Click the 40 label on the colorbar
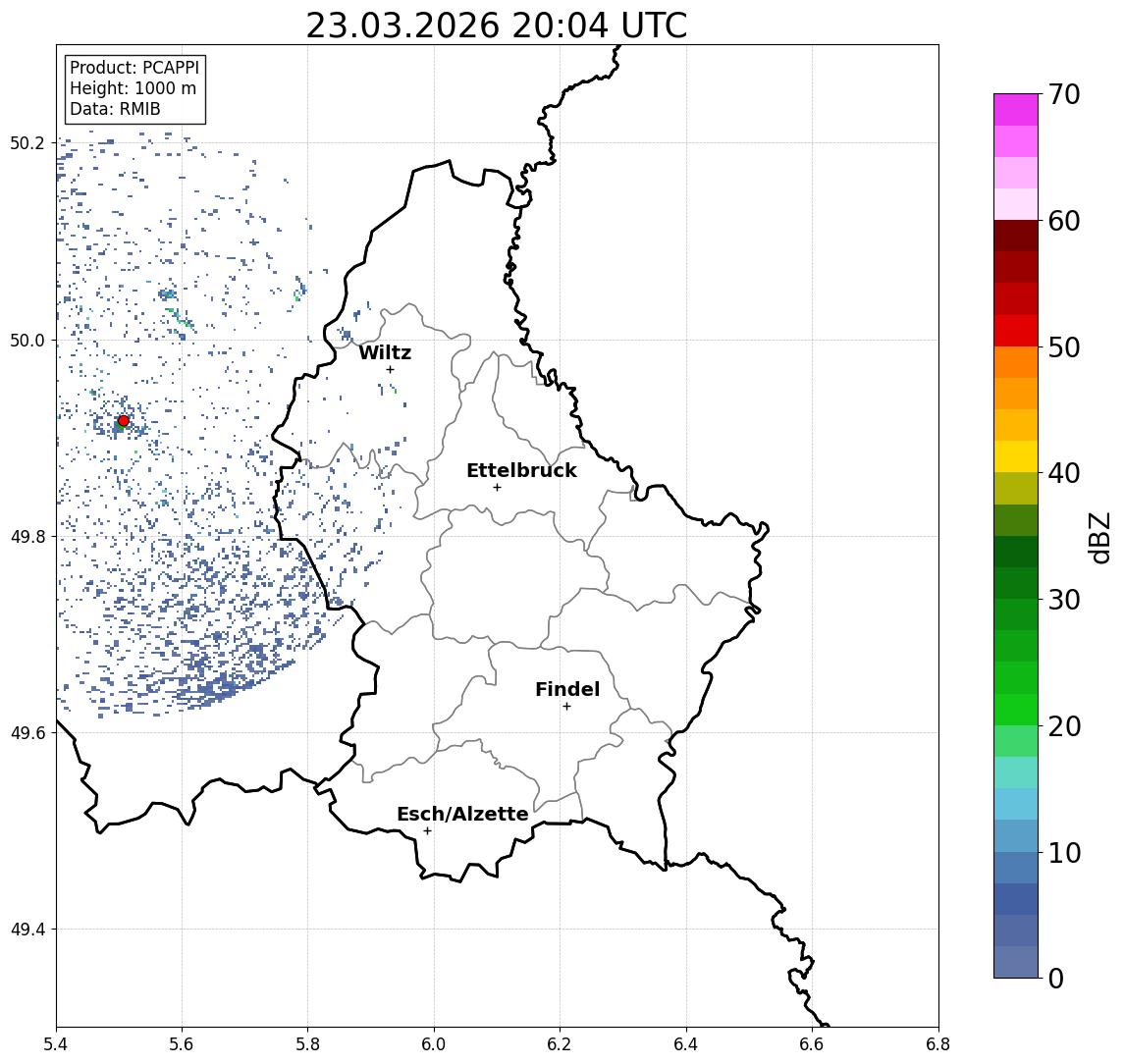 click(1064, 473)
